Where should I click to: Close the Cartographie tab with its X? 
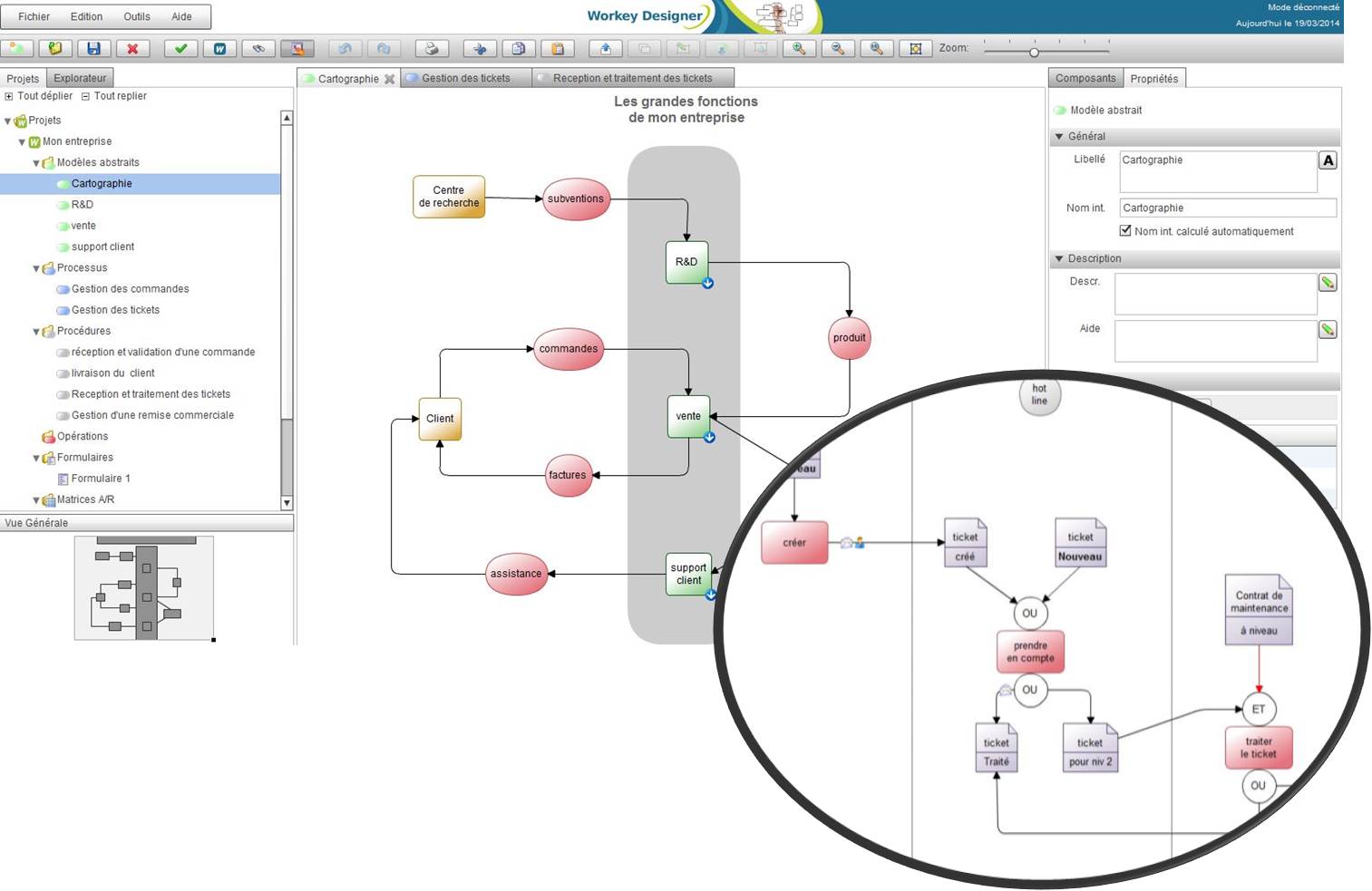point(390,79)
